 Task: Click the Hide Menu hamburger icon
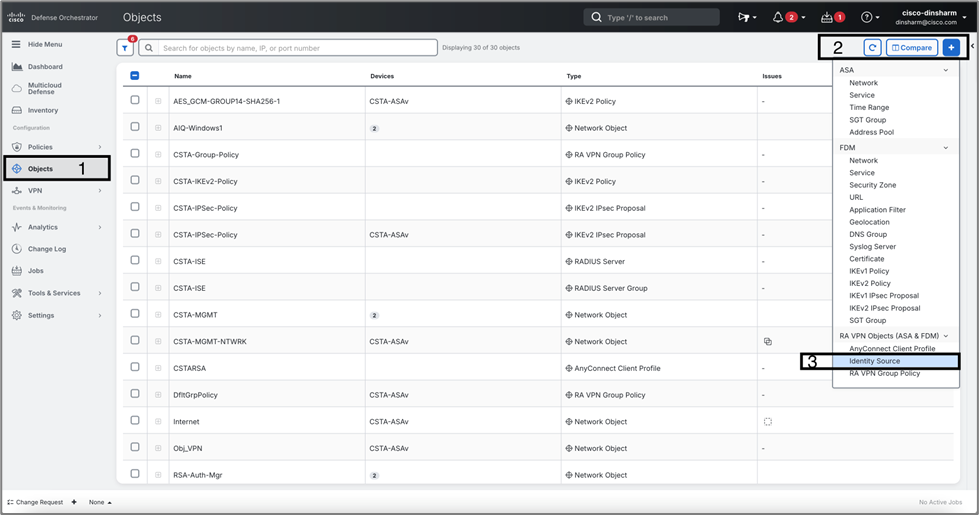(x=16, y=44)
